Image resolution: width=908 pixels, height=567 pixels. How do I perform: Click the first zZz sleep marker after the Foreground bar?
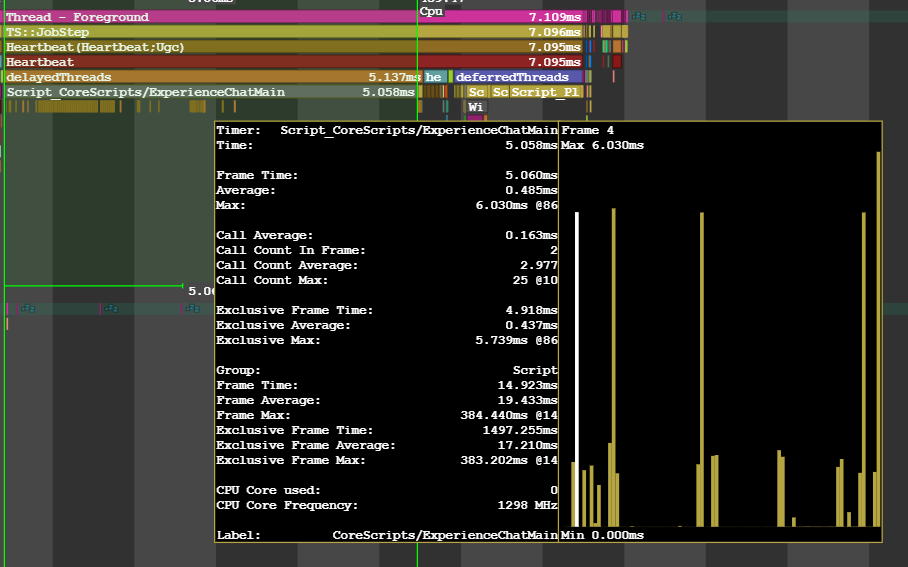tap(639, 16)
